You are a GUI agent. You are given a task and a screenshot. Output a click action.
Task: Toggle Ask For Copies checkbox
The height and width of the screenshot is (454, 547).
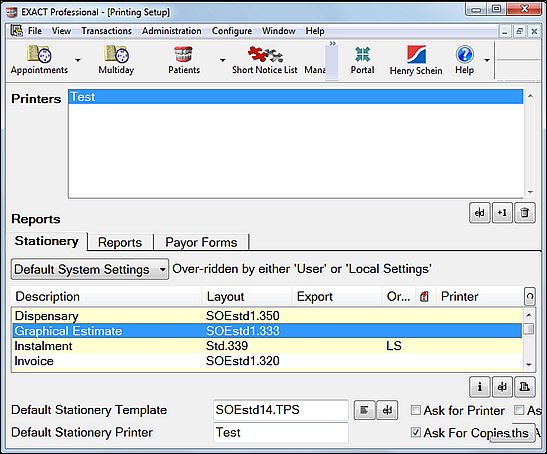pos(415,432)
